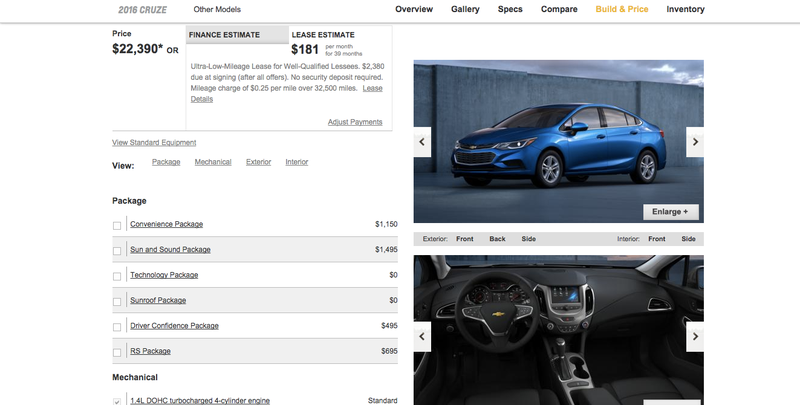800x405 pixels.
Task: Open Other Models menu
Action: click(217, 9)
